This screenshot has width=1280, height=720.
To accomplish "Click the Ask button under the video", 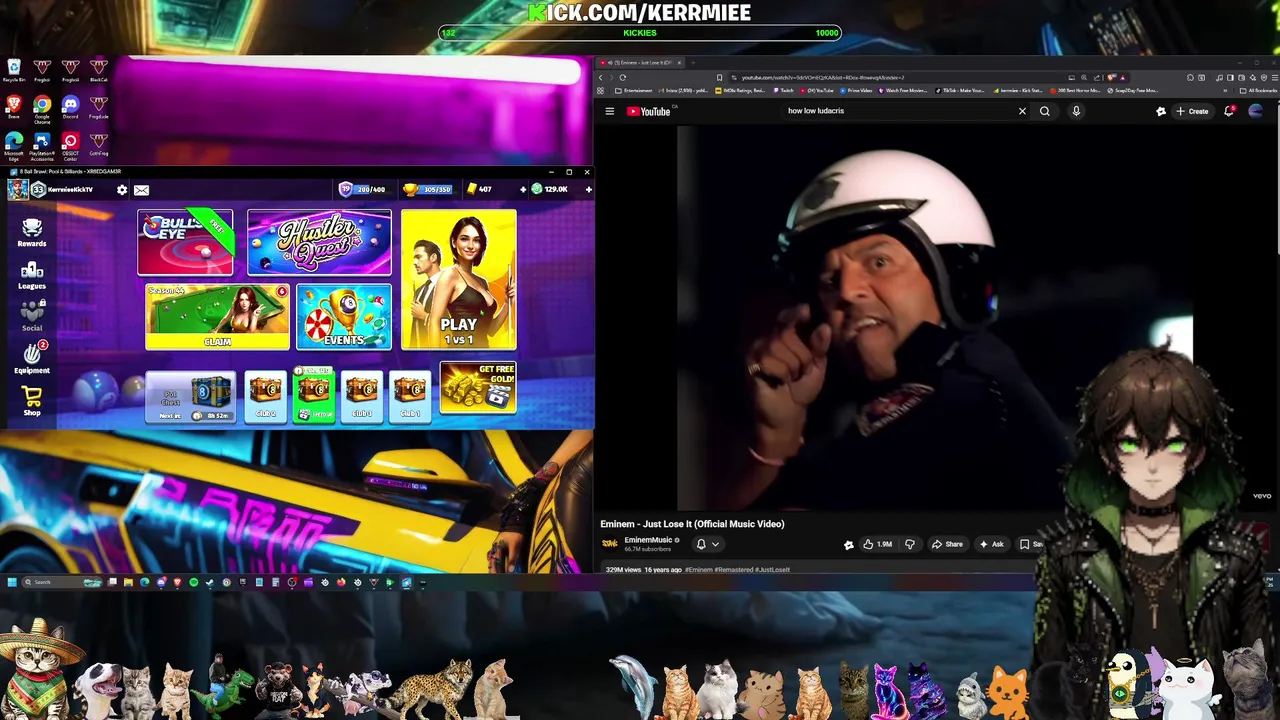I will [x=992, y=544].
